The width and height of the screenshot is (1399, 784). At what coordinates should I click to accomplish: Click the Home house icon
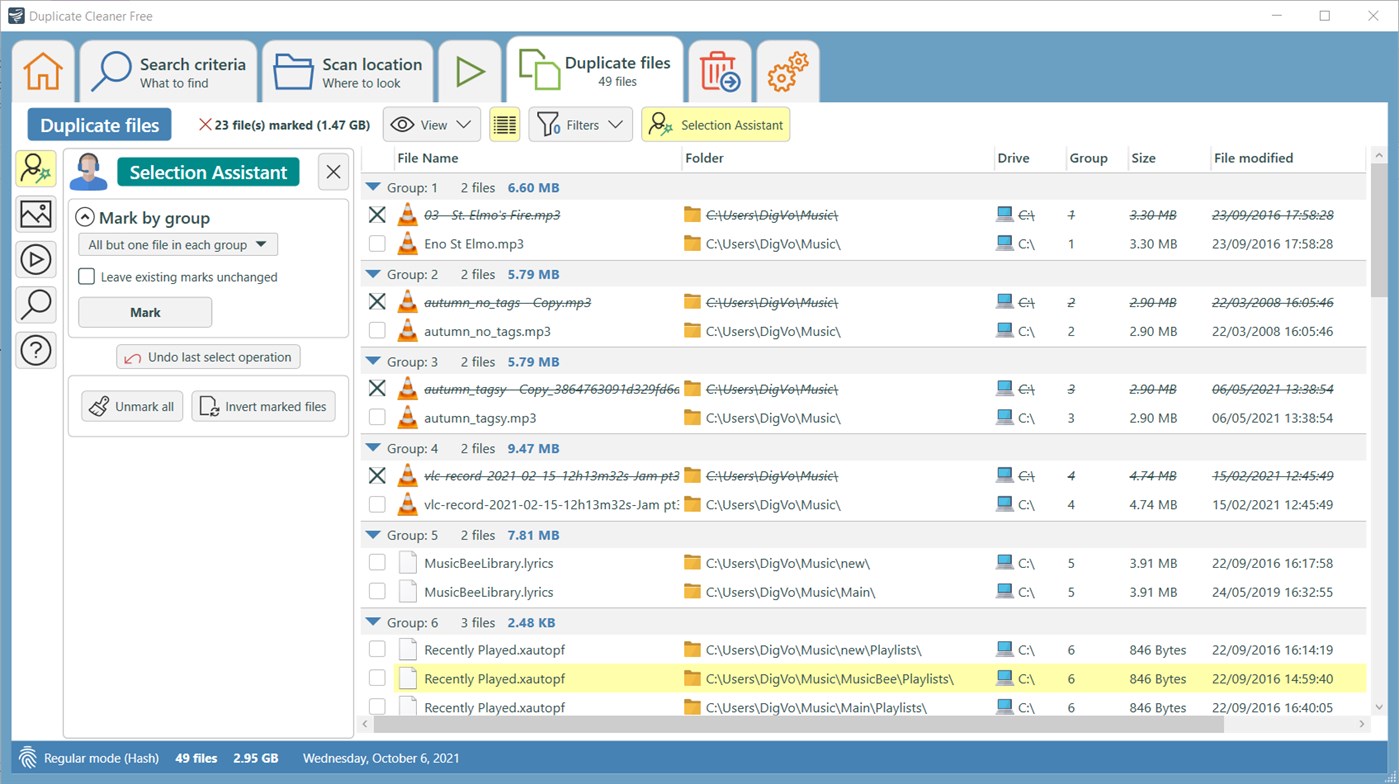pyautogui.click(x=42, y=70)
